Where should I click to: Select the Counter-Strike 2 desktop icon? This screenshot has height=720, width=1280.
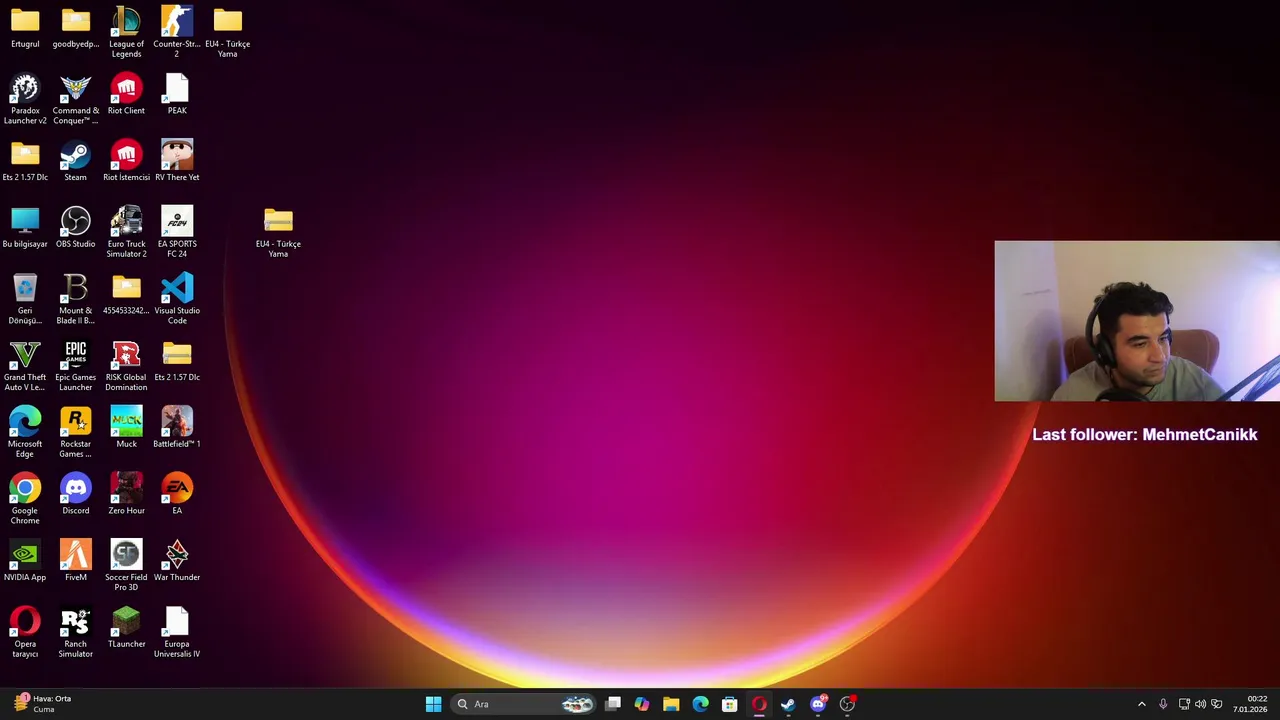[x=177, y=32]
